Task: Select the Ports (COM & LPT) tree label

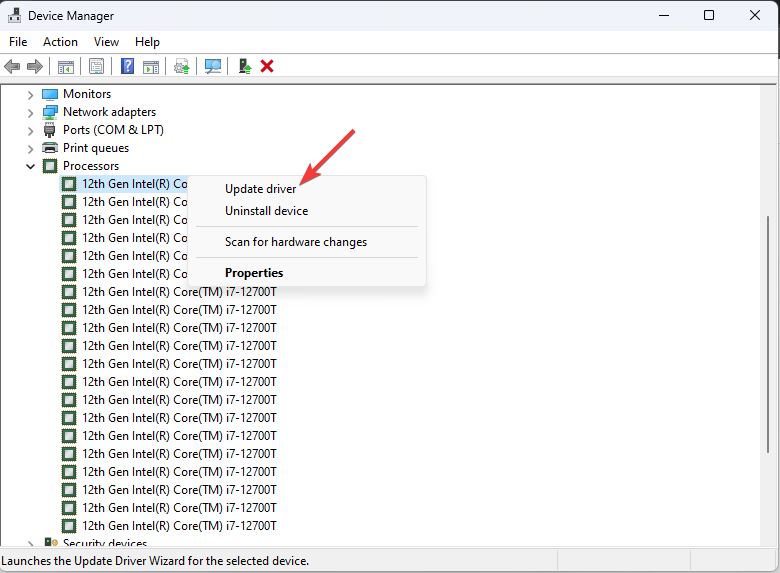Action: click(x=113, y=130)
